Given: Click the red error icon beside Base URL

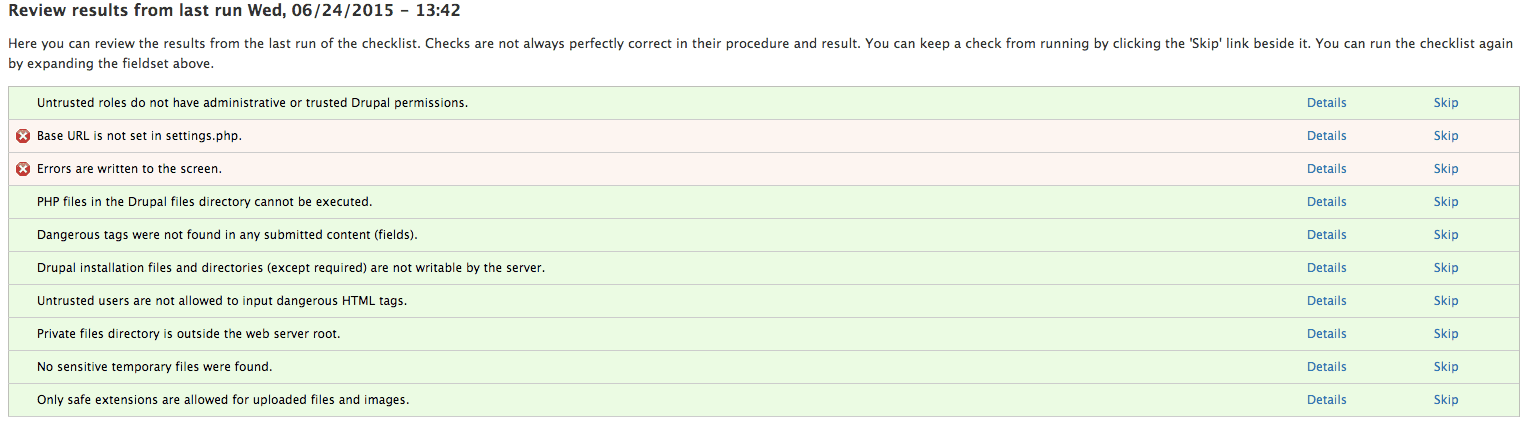Looking at the screenshot, I should 23,136.
